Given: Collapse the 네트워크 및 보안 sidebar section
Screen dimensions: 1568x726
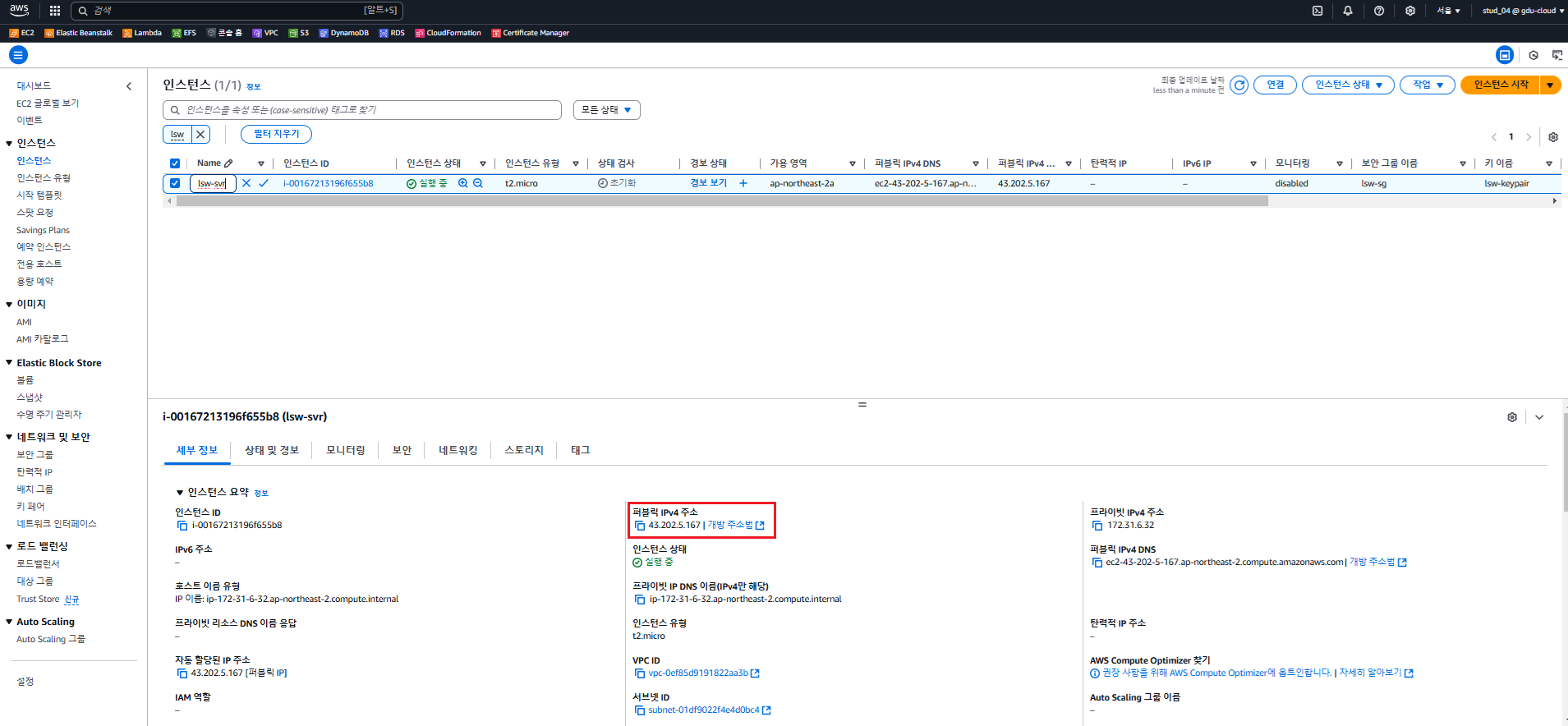Looking at the screenshot, I should pos(9,438).
